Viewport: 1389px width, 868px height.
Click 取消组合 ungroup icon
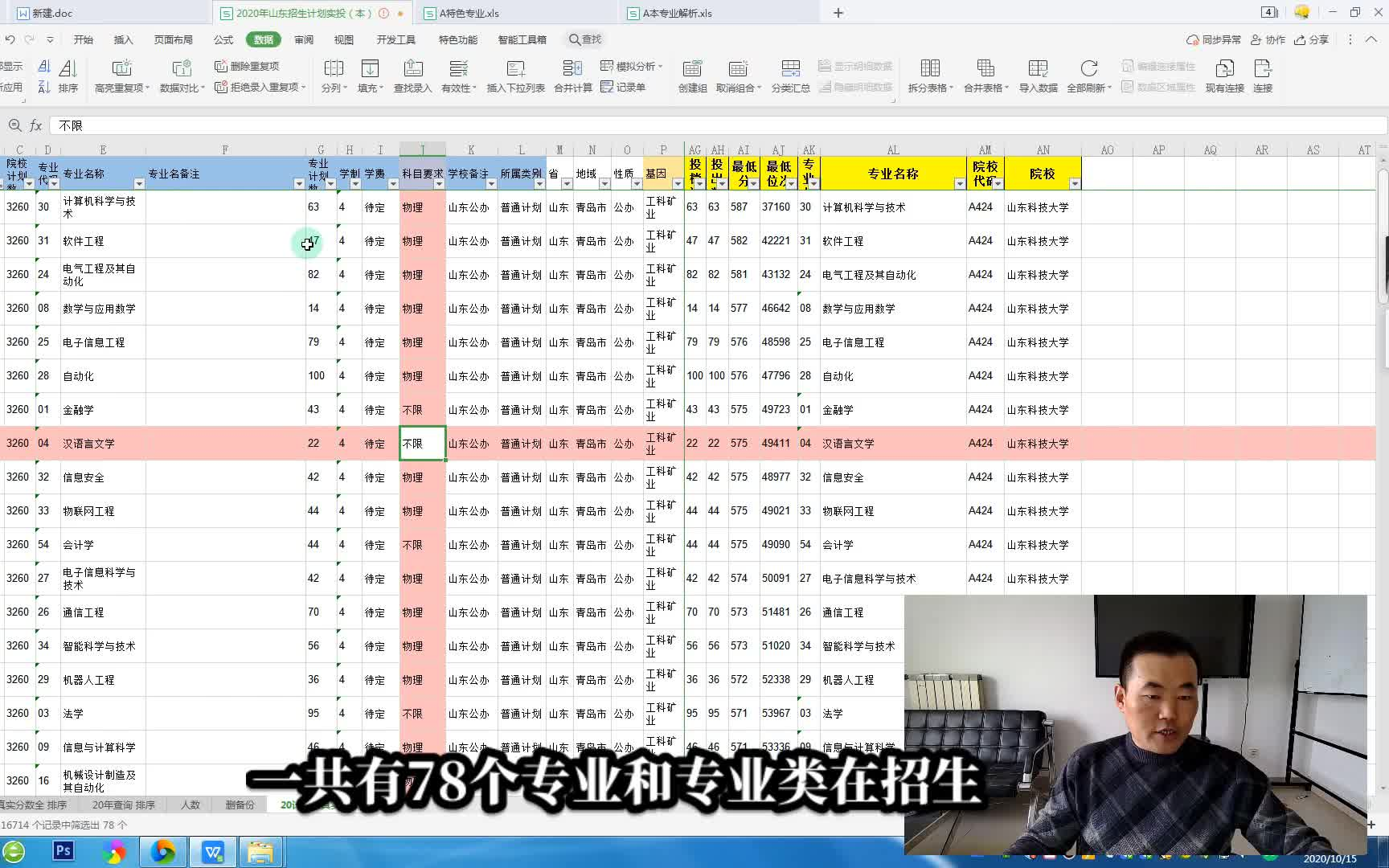coord(739,77)
